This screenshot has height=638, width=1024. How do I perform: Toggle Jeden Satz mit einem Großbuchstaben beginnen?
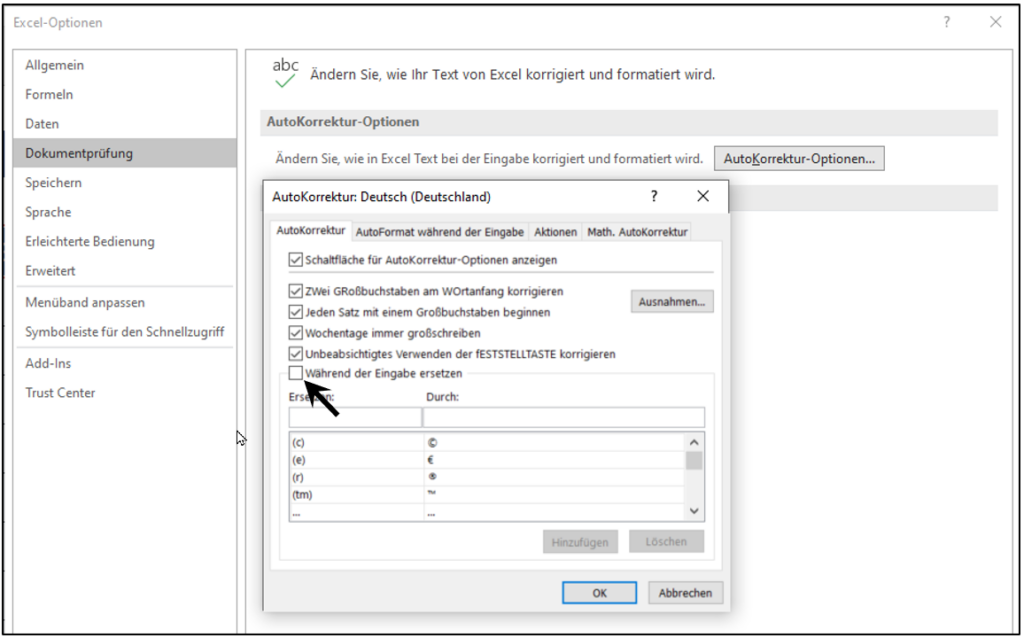[x=296, y=312]
